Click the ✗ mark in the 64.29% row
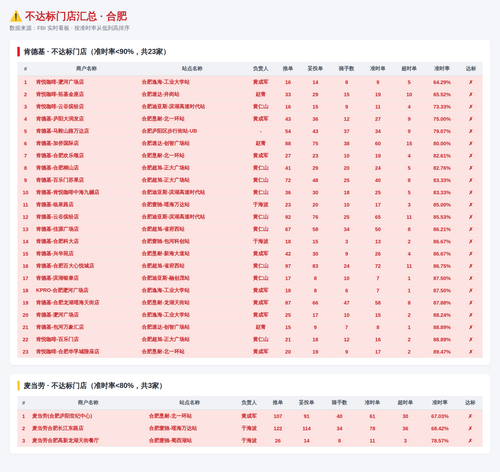 (471, 82)
